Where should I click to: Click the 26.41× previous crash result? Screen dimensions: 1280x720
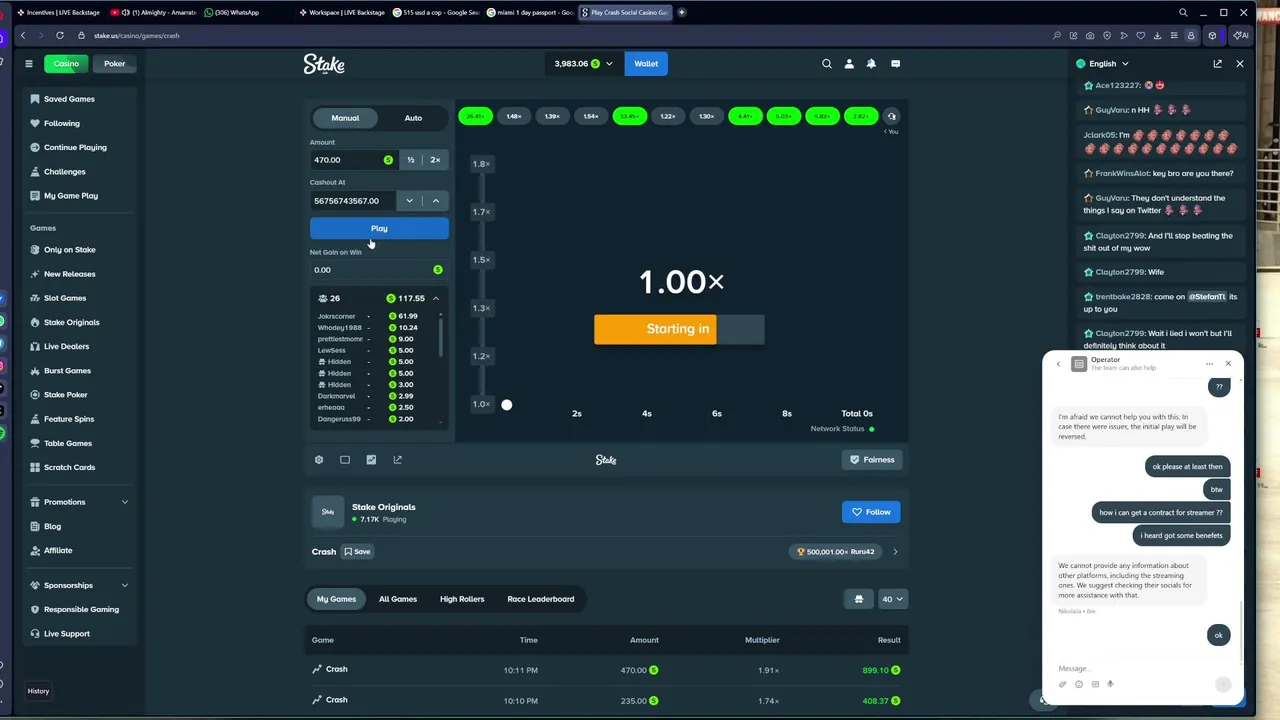[475, 116]
